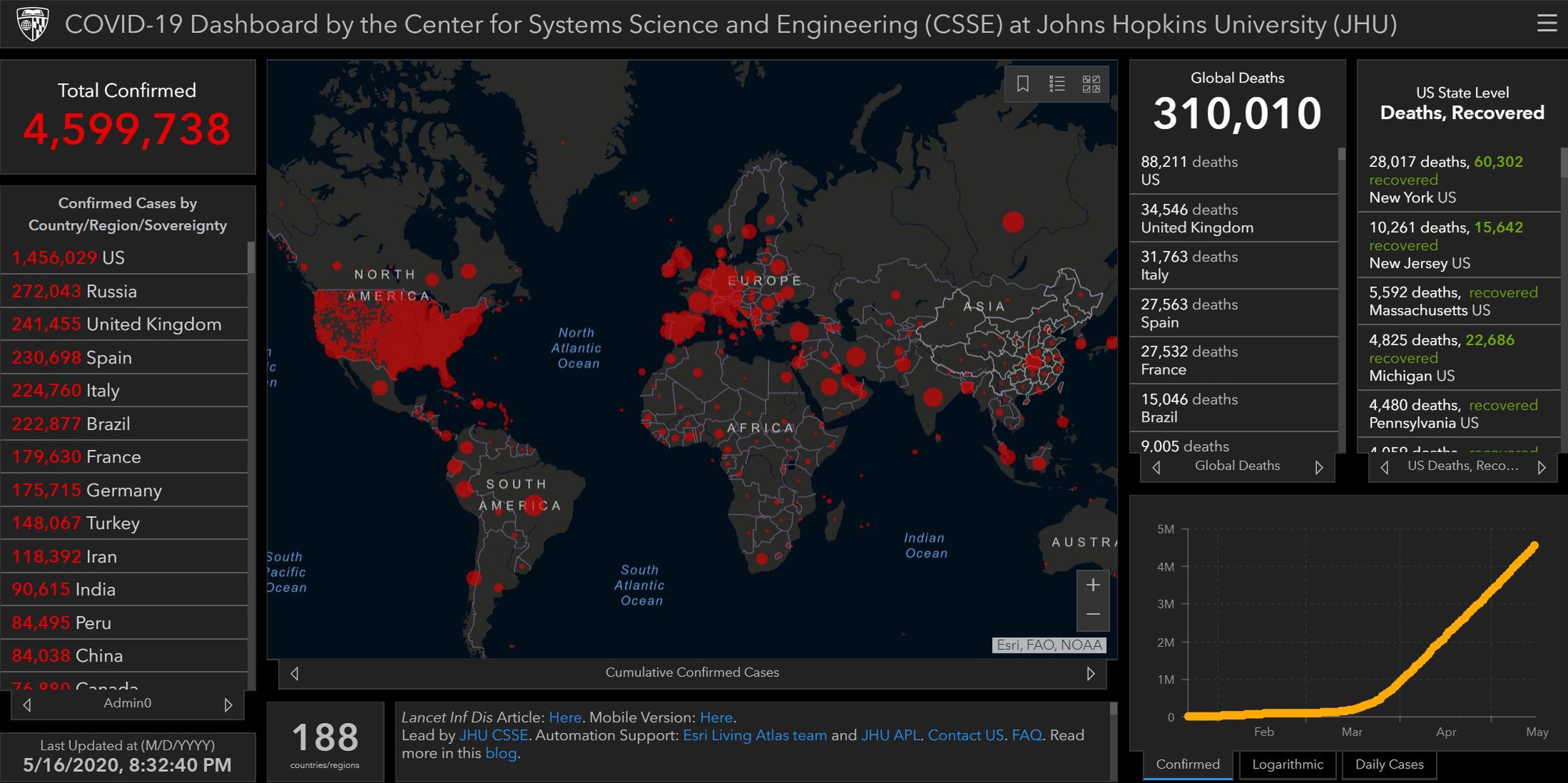1568x783 pixels.
Task: Open the basemap gallery grid icon
Action: (1091, 84)
